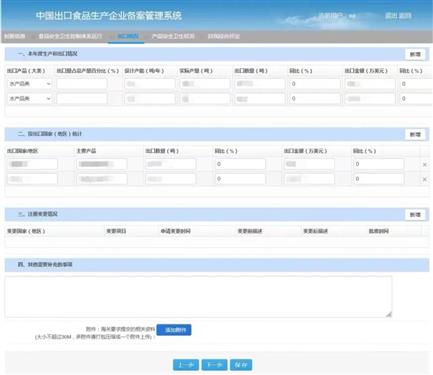Select the currently highlighted active tab

[127, 36]
